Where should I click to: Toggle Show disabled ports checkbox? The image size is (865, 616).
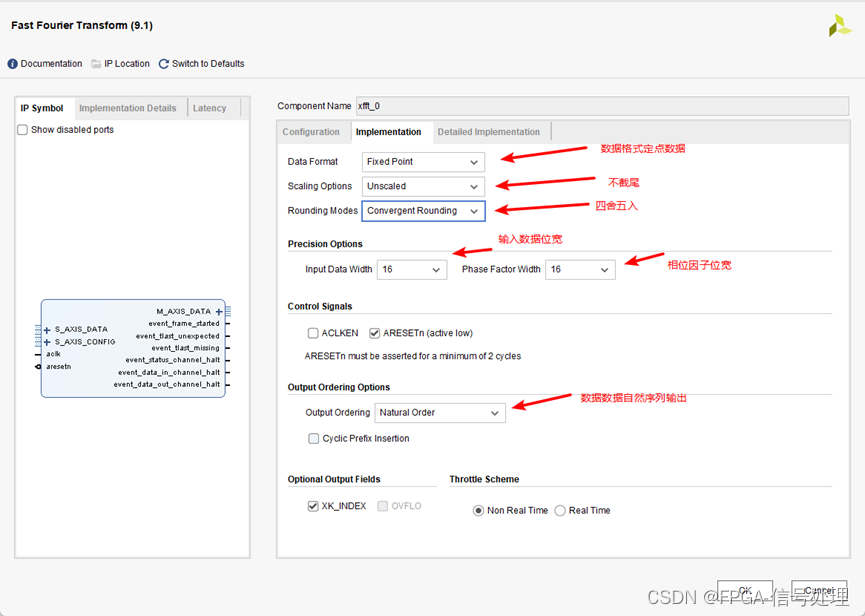point(23,130)
